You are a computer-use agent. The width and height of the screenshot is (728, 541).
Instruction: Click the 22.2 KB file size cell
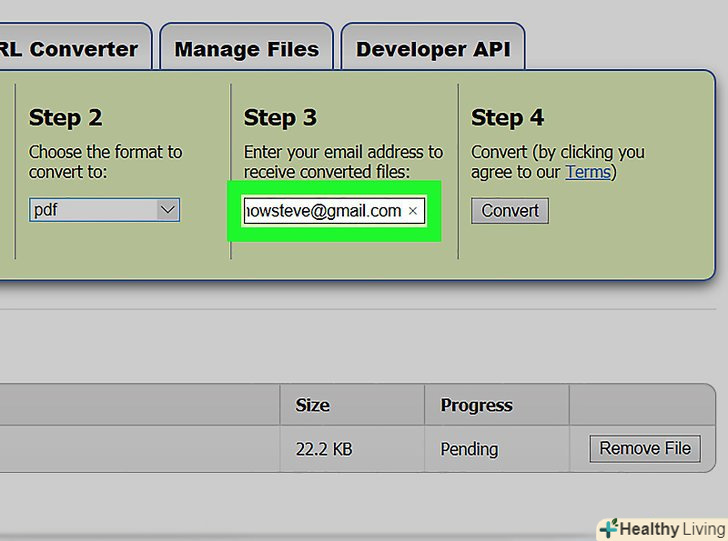click(324, 450)
